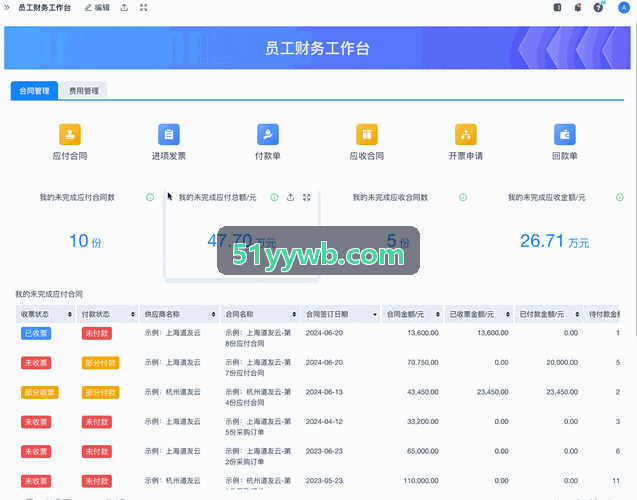Click the 待付款金额 column header
The width and height of the screenshot is (637, 500).
tap(604, 314)
